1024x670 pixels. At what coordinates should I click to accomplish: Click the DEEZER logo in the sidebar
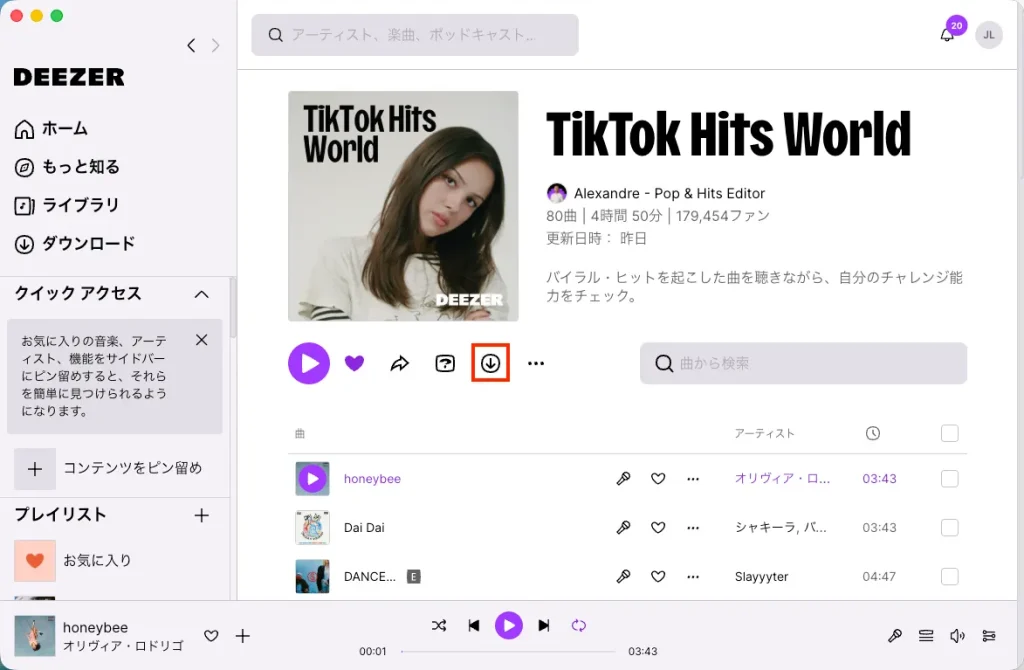click(x=69, y=77)
